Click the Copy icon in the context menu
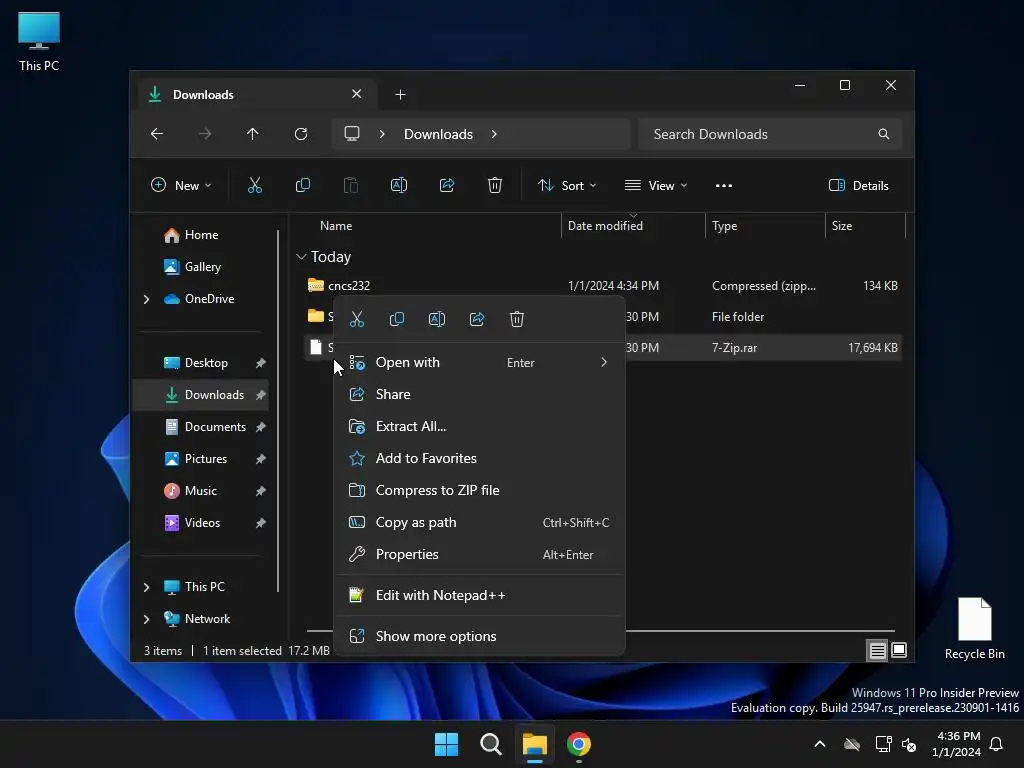 (396, 319)
